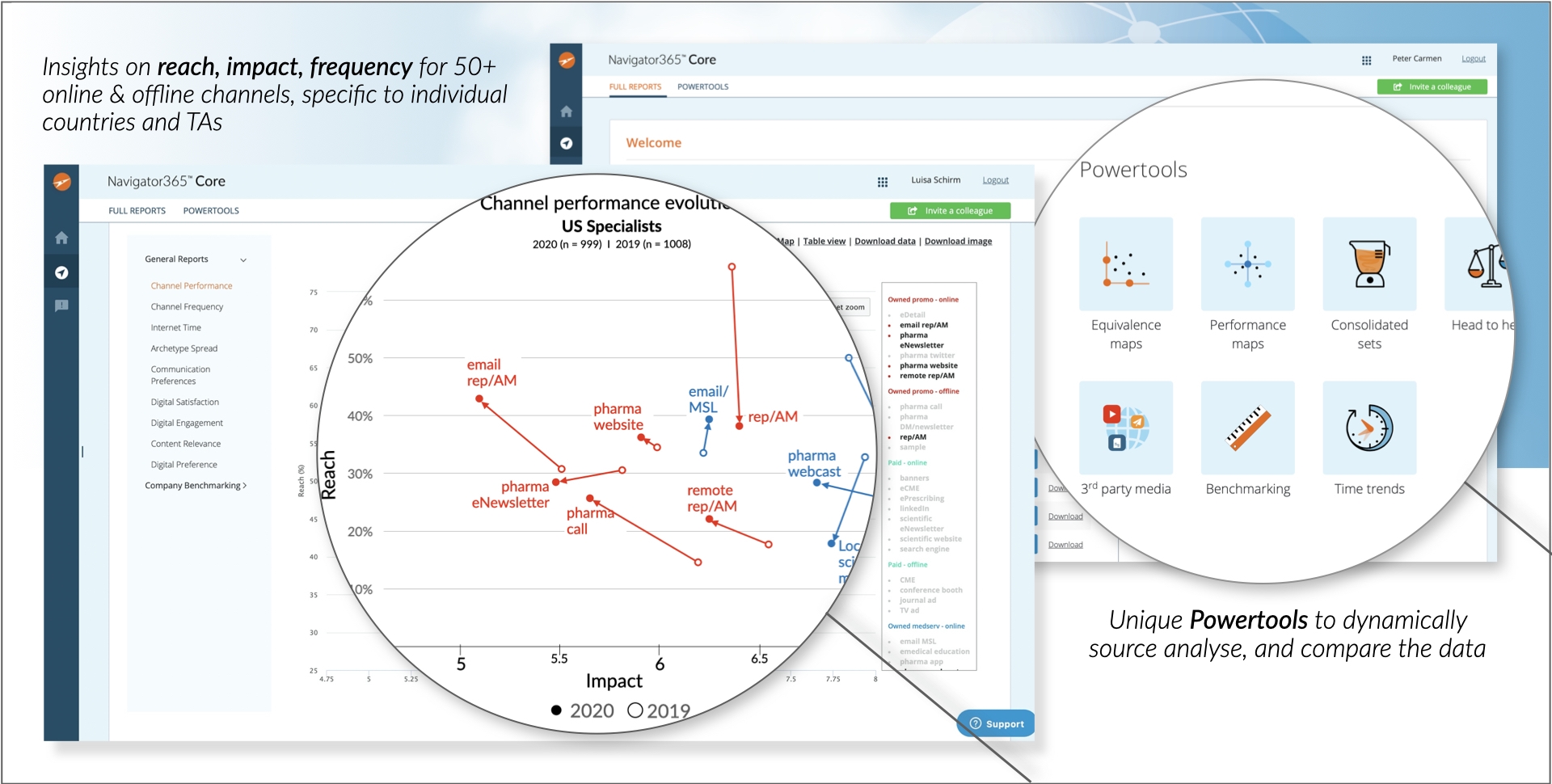
Task: Select Digital Satisfaction report
Action: pyautogui.click(x=184, y=403)
